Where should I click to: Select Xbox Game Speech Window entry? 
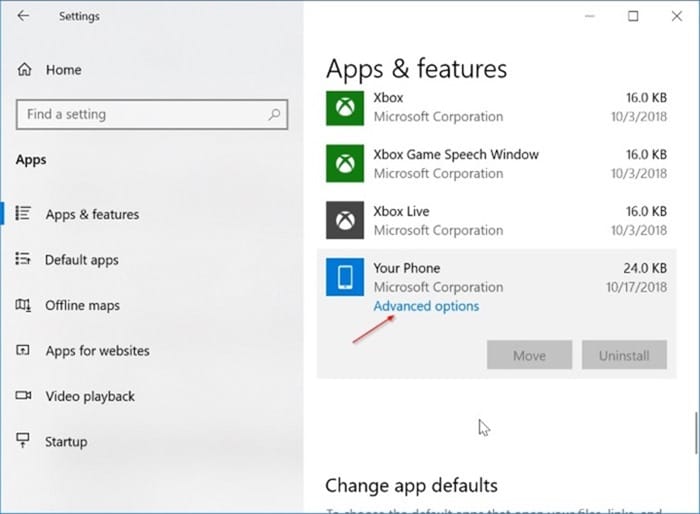click(496, 163)
